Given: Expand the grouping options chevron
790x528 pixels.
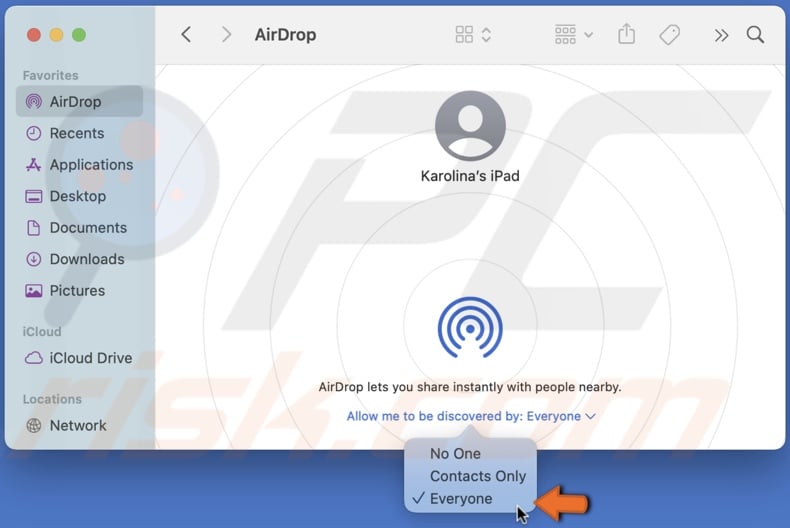Looking at the screenshot, I should (588, 35).
